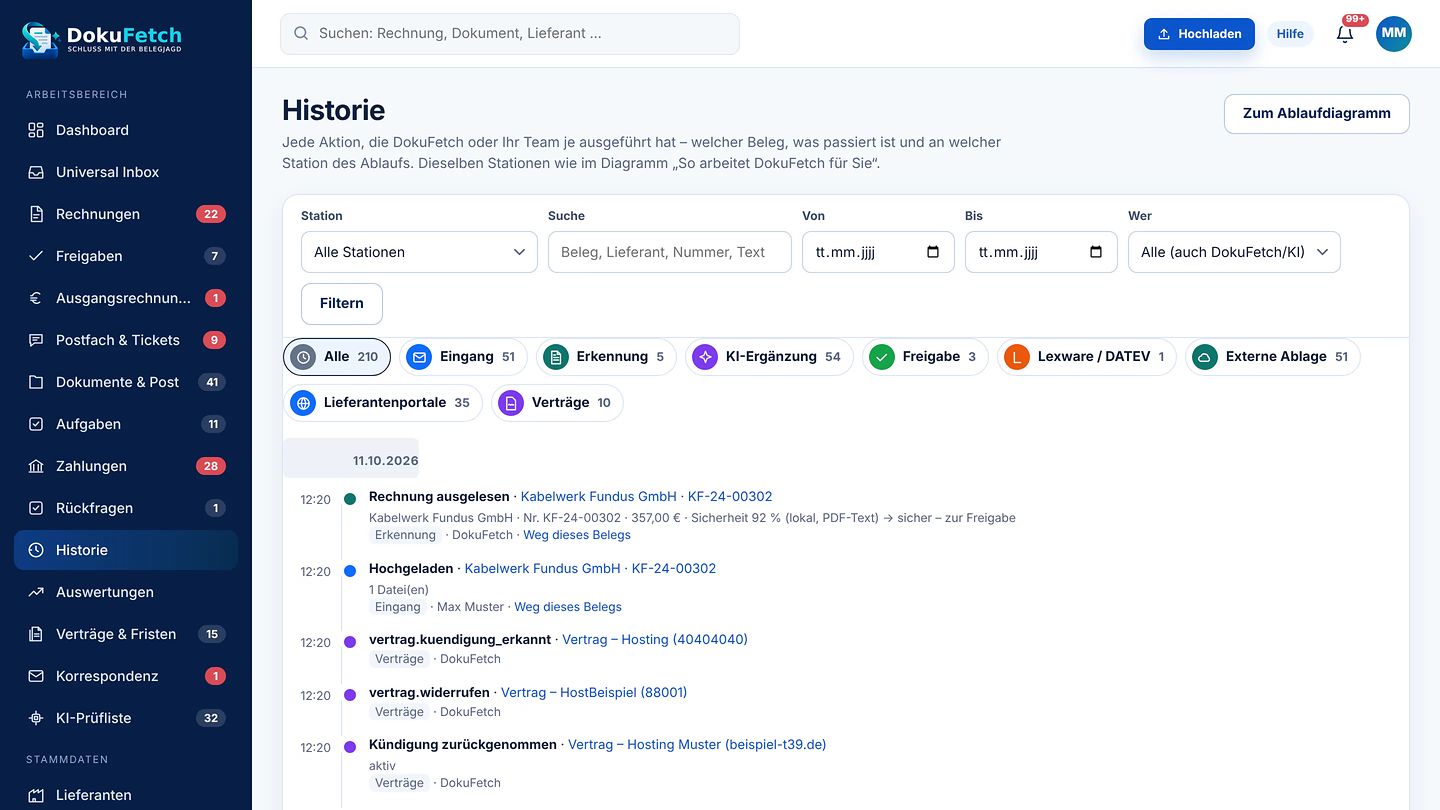Select the KI-Ergänzung station filter chip
This screenshot has width=1440, height=810.
769,357
